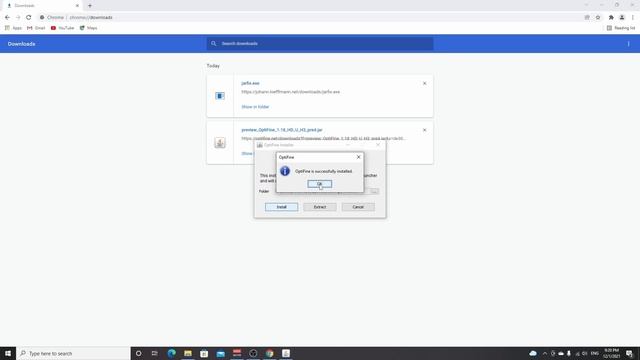640x360 pixels.
Task: Click the weather cloud icon in the tray
Action: [533, 353]
